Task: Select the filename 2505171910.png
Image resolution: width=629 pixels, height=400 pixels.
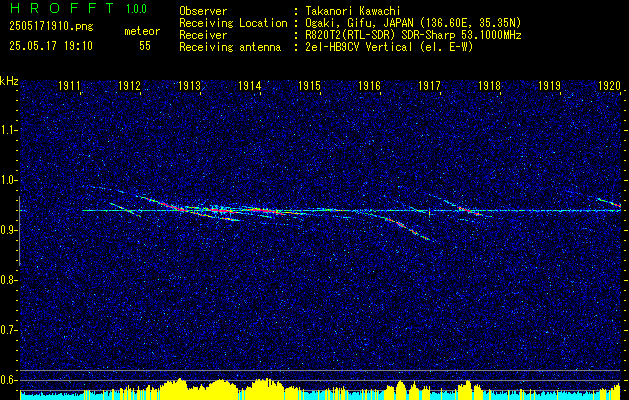Action: pyautogui.click(x=51, y=27)
